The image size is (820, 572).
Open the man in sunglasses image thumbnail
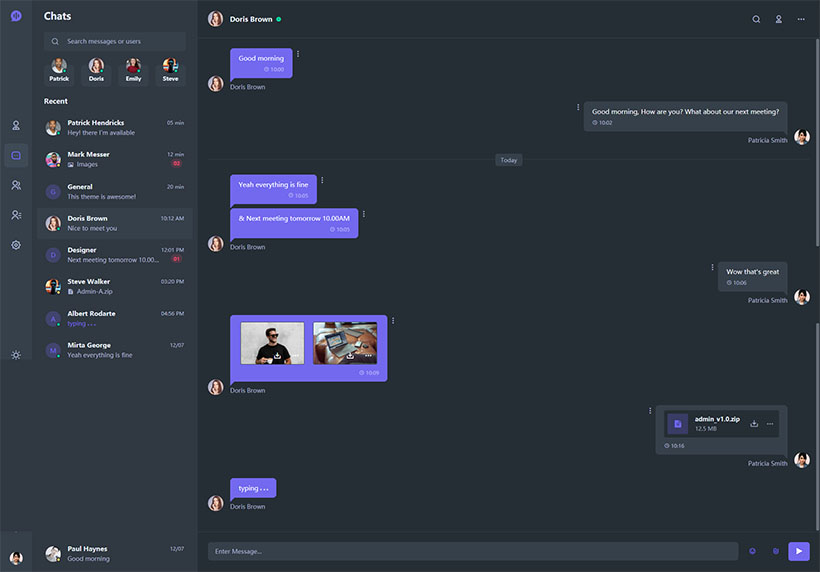[272, 343]
